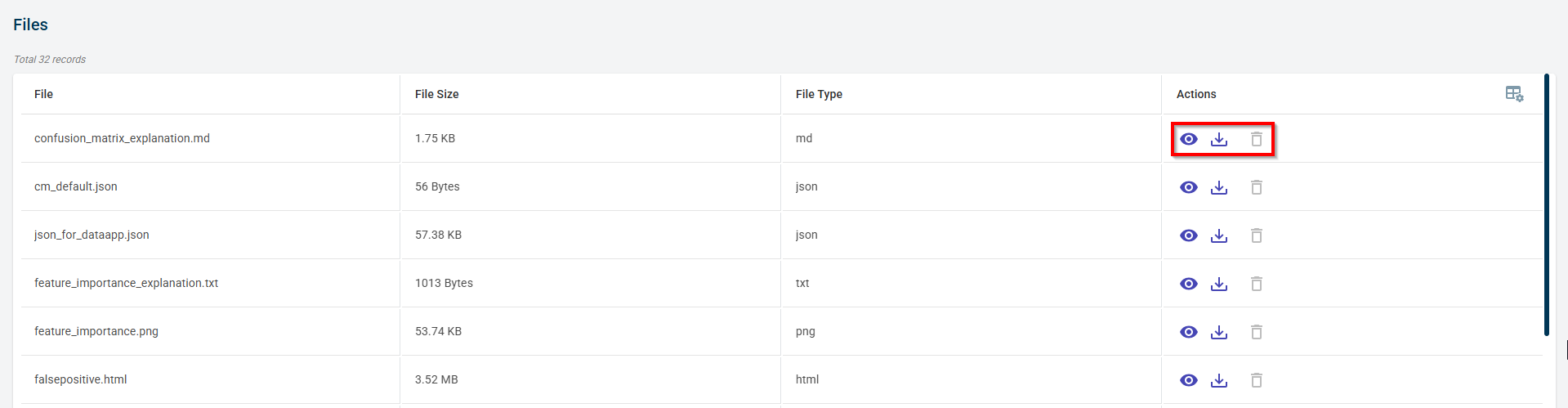This screenshot has width=1568, height=408.
Task: Click the vertical scrollbar of the table
Action: point(1546,204)
